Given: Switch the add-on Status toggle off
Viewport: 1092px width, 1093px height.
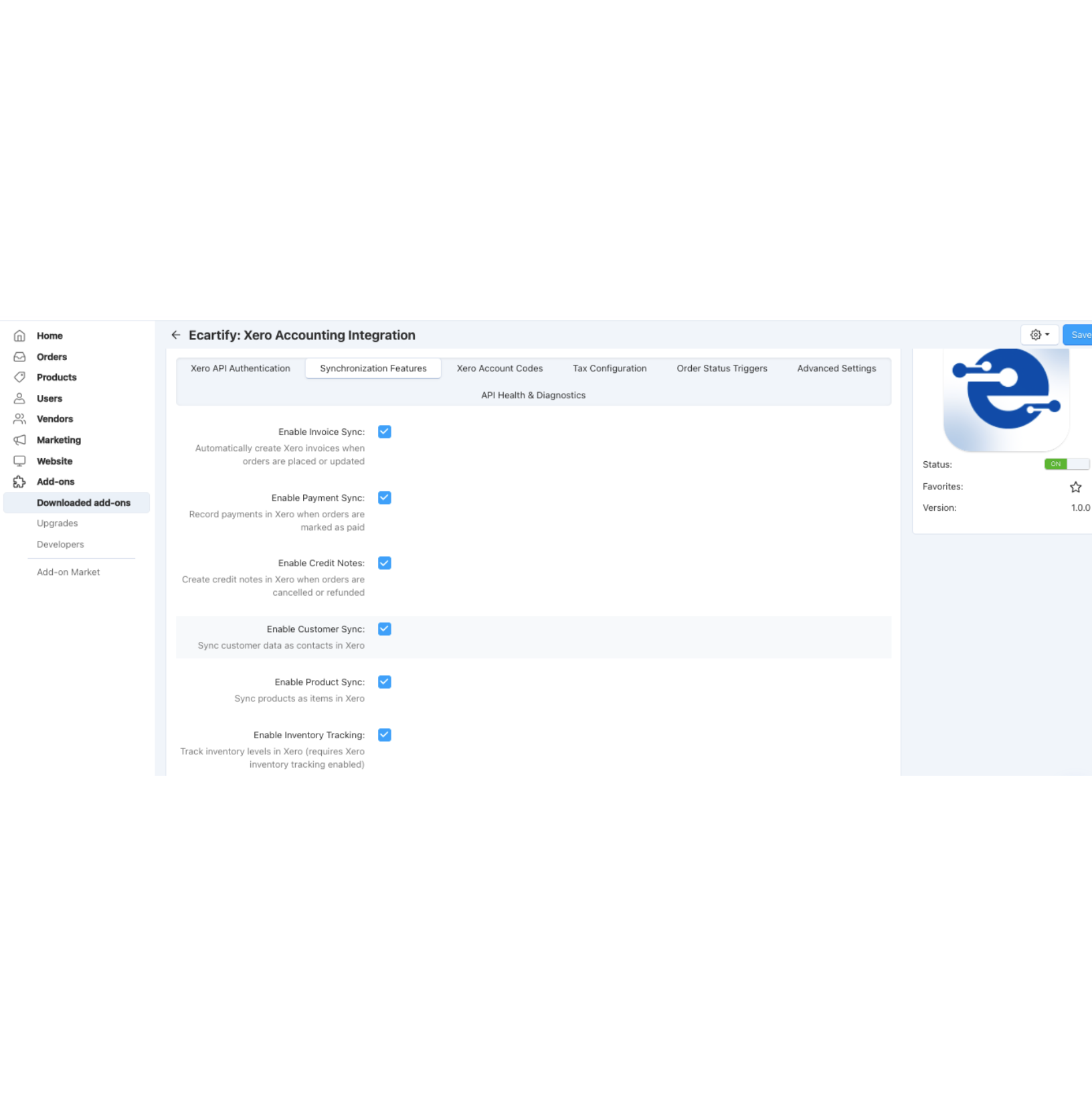Looking at the screenshot, I should 1066,465.
